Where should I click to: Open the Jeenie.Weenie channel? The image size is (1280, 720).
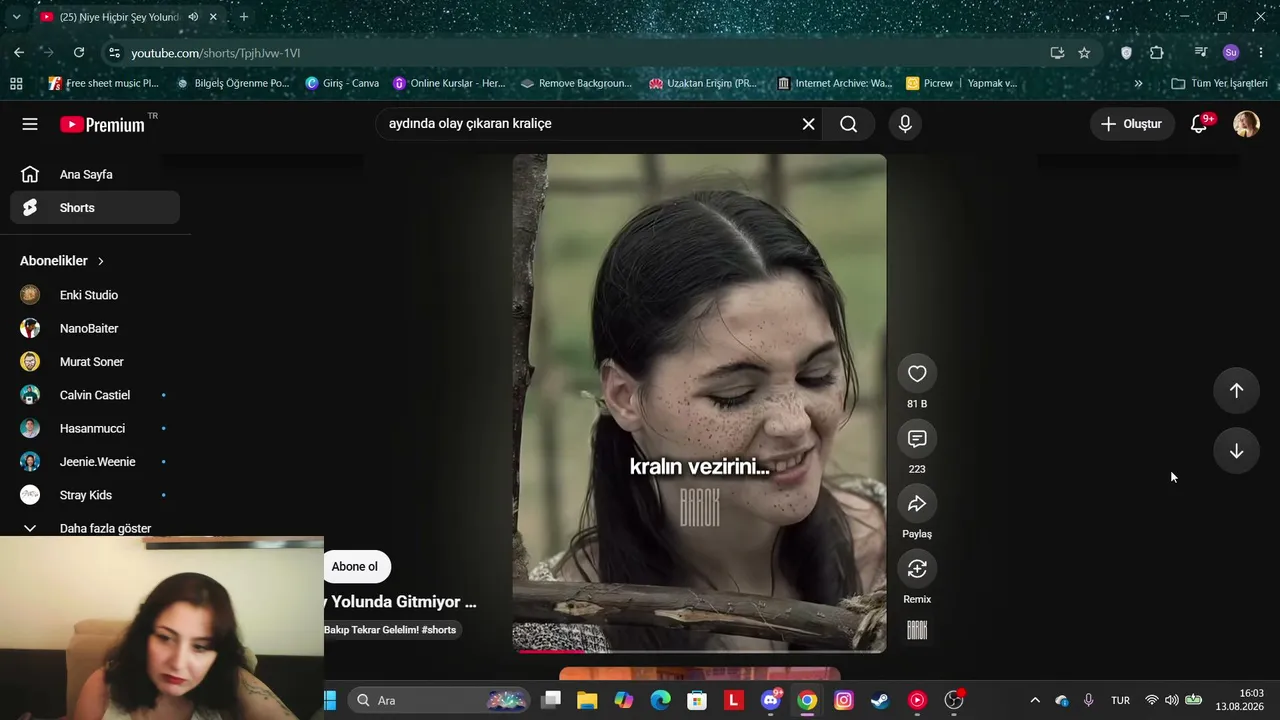tap(95, 462)
